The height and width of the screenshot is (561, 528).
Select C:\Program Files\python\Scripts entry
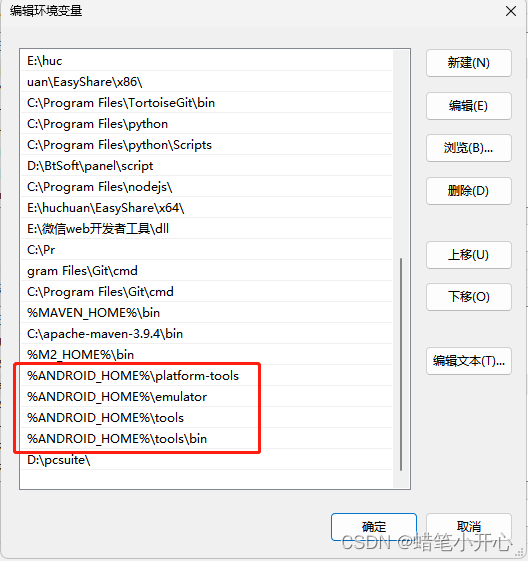(207, 145)
